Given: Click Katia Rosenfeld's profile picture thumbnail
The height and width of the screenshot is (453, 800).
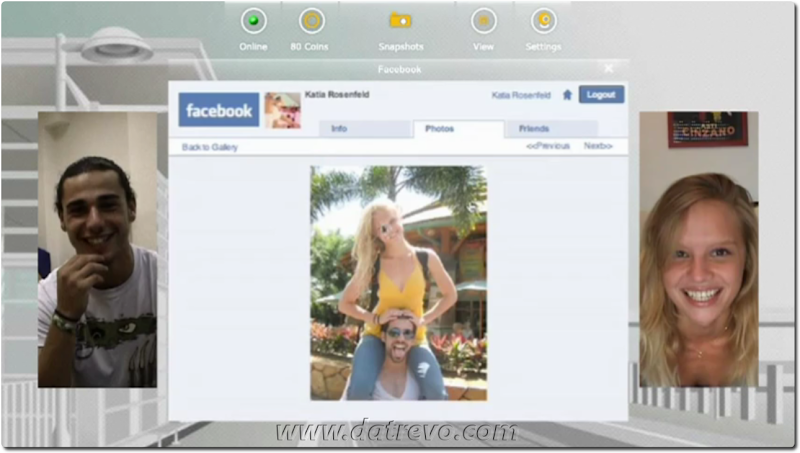Looking at the screenshot, I should click(x=283, y=110).
